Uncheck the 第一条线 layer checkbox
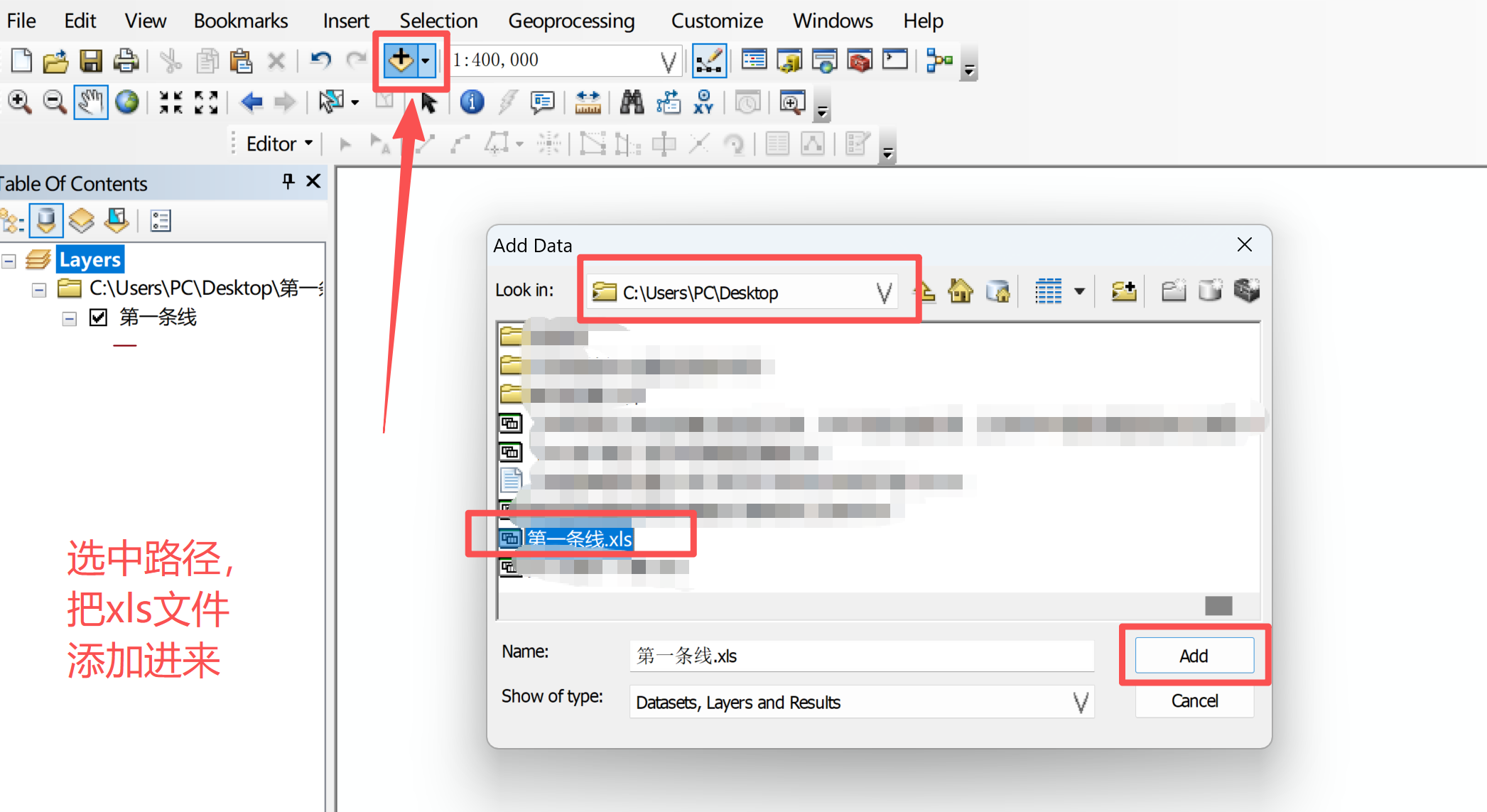Screen dimensions: 1487x812 coord(98,317)
